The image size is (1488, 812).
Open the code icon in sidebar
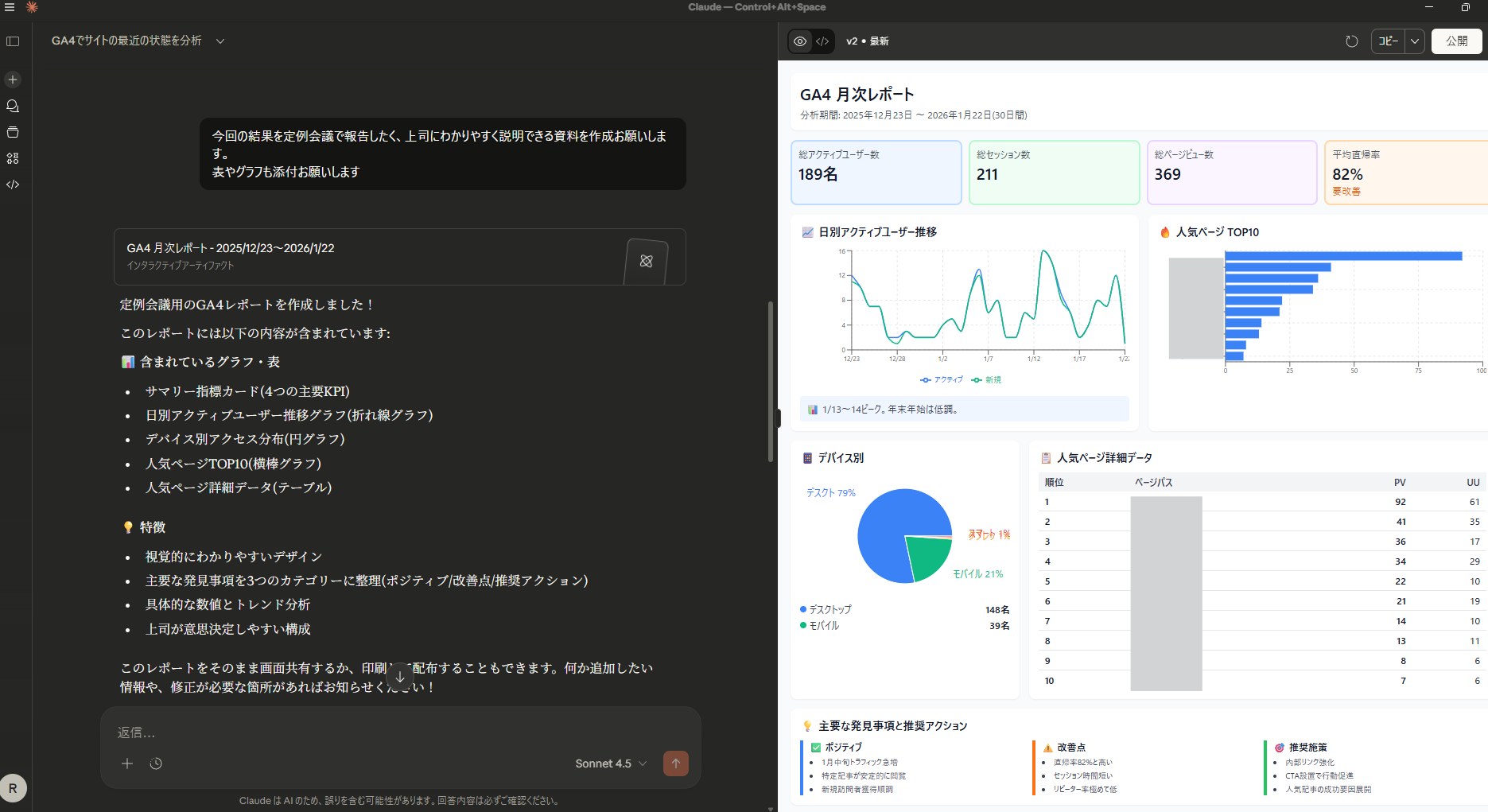coord(13,185)
